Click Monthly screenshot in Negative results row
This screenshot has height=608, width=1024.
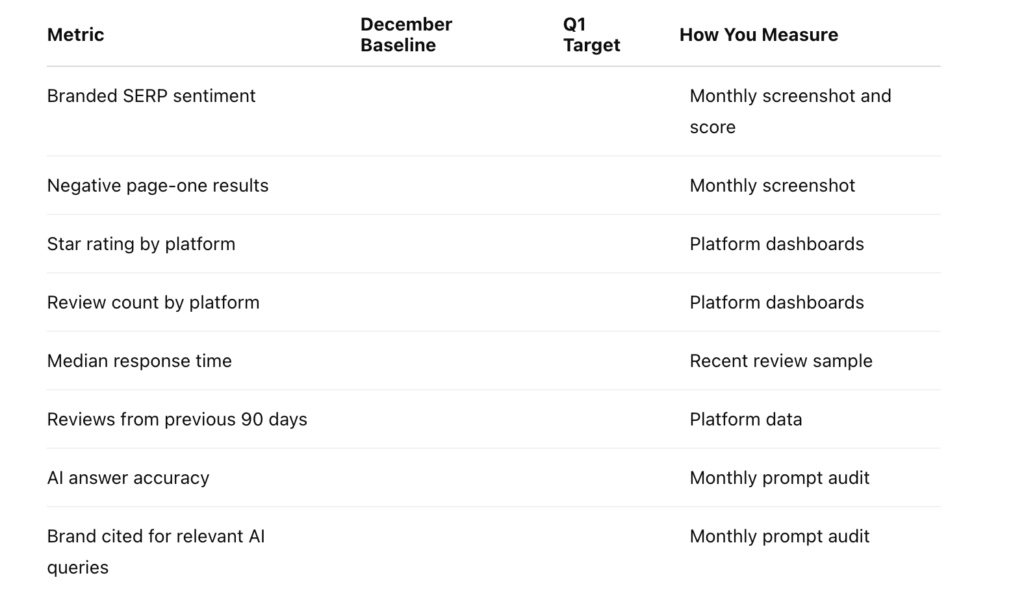click(x=772, y=185)
